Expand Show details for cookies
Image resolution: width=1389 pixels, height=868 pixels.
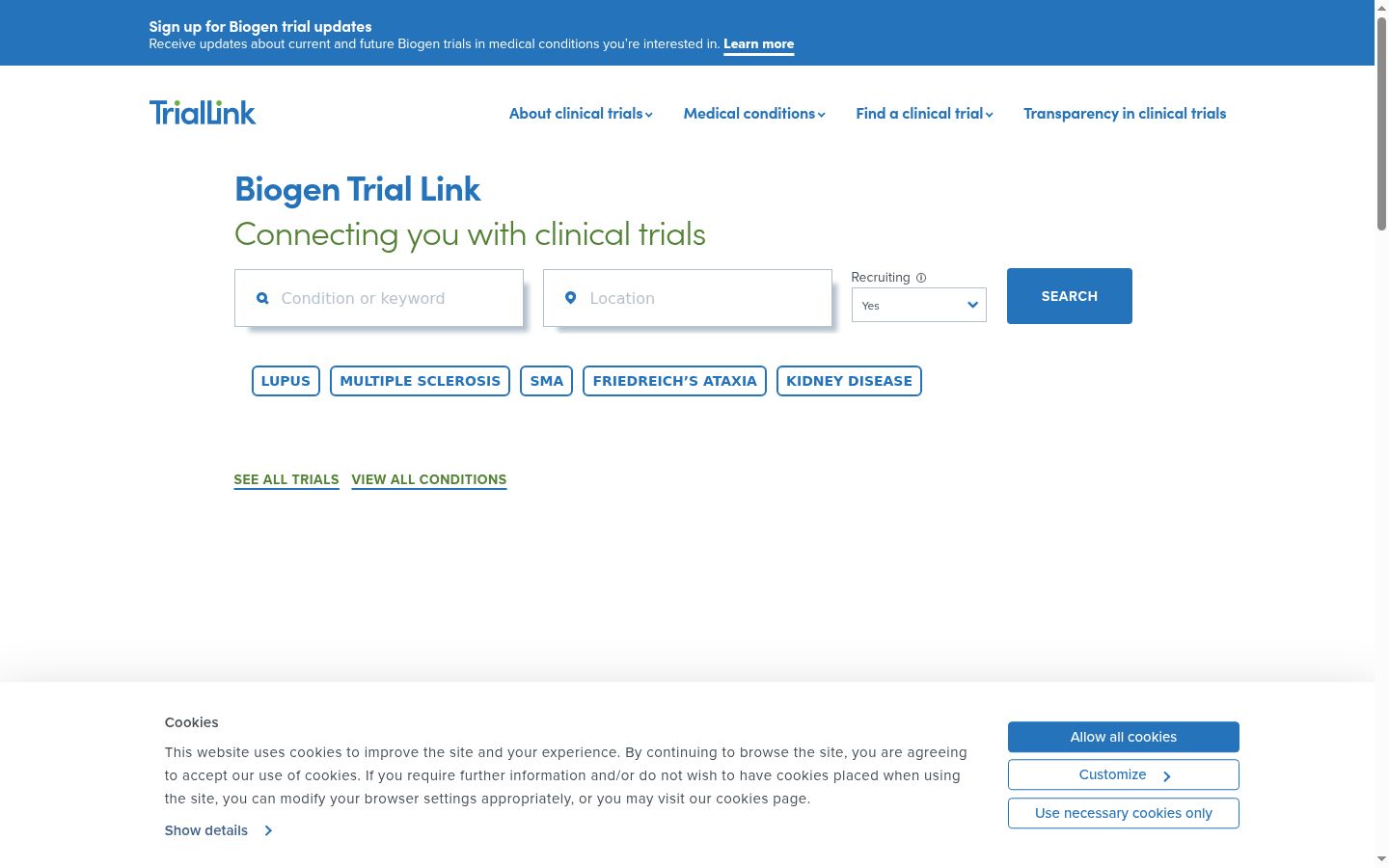coord(219,830)
